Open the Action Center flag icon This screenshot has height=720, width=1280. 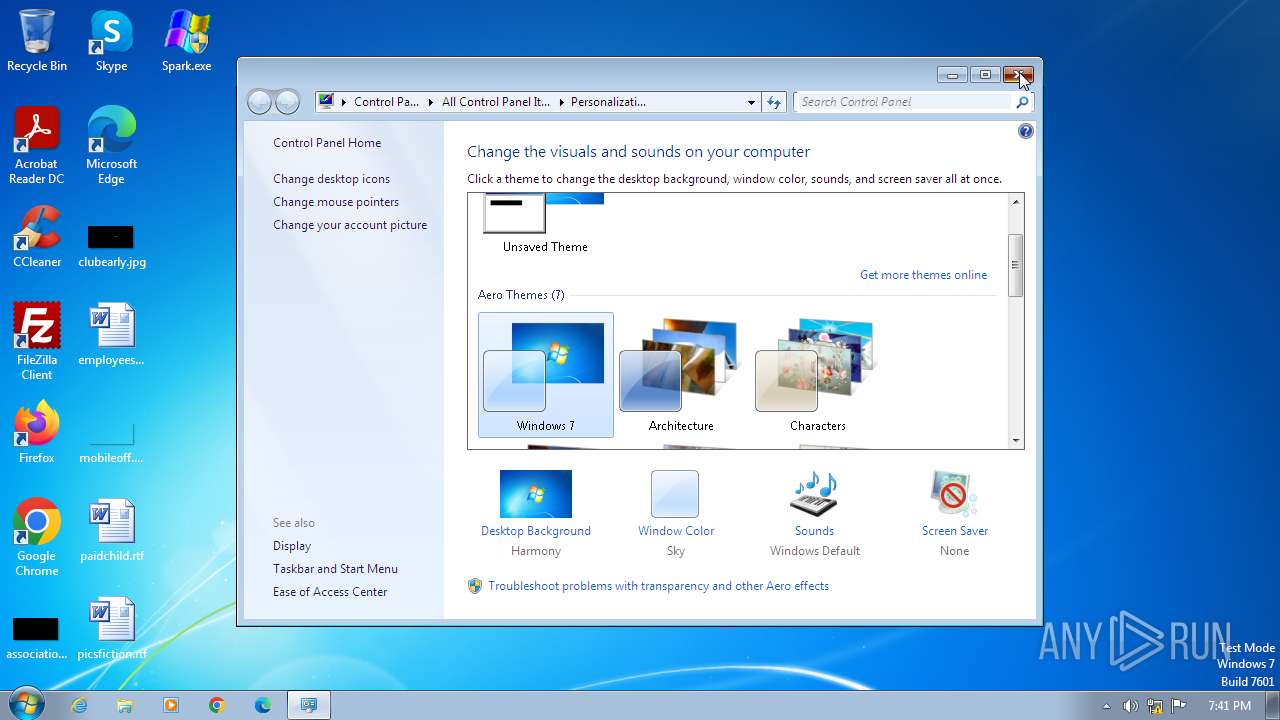pyautogui.click(x=1179, y=706)
